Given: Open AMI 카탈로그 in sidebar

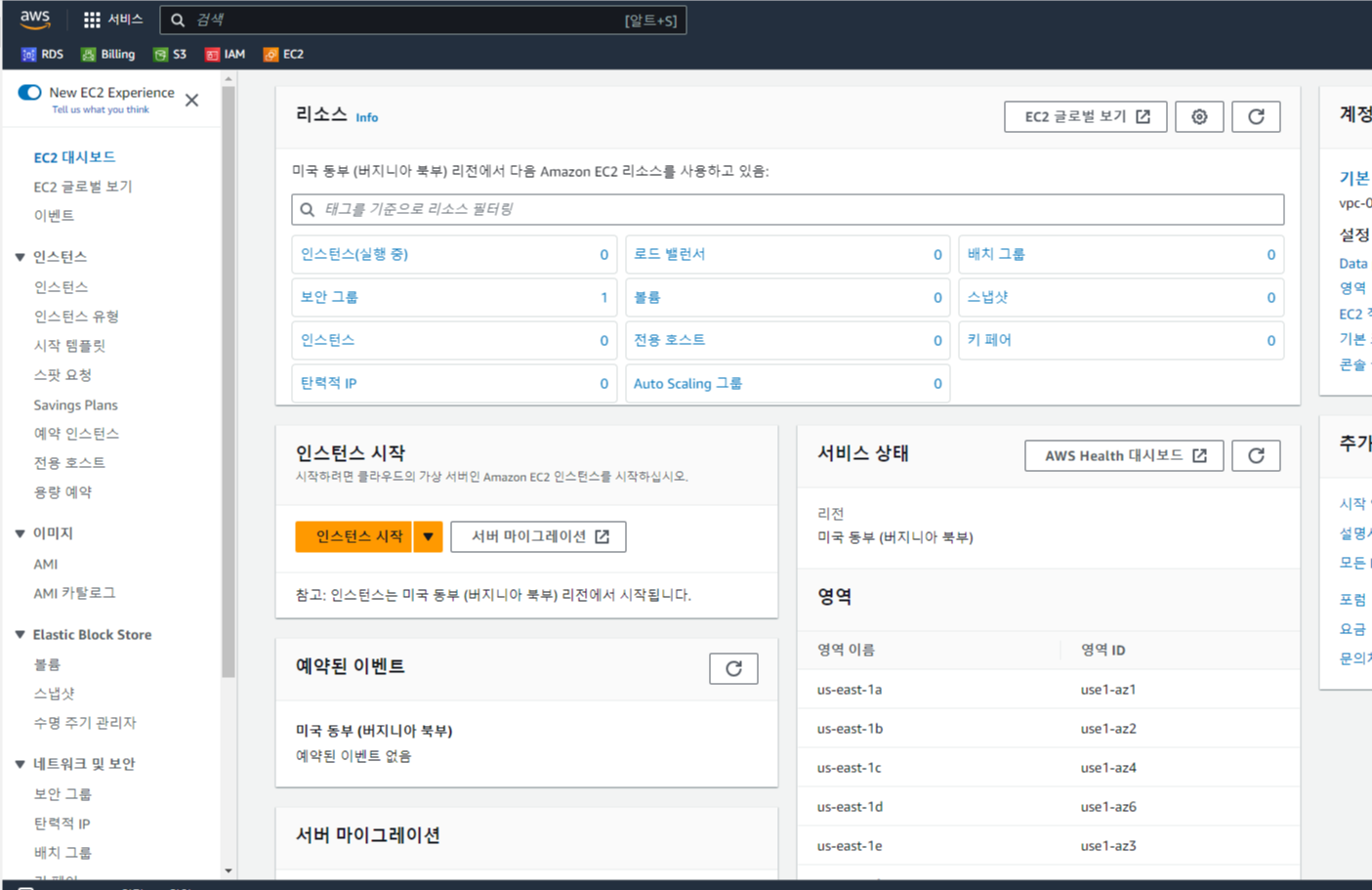Looking at the screenshot, I should [x=74, y=593].
